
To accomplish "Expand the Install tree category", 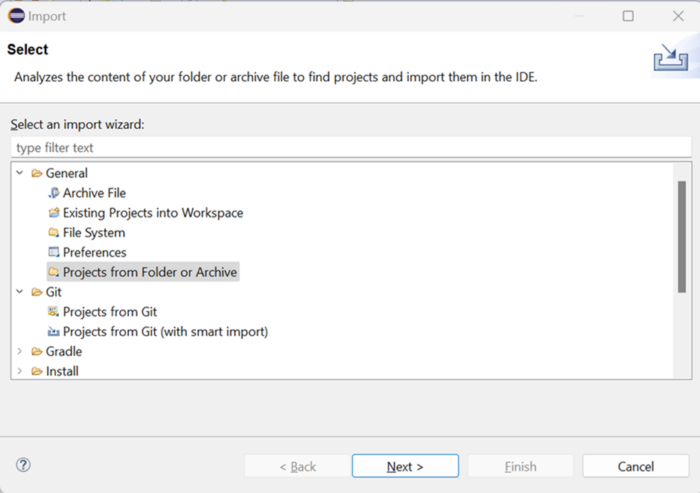I will 20,371.
